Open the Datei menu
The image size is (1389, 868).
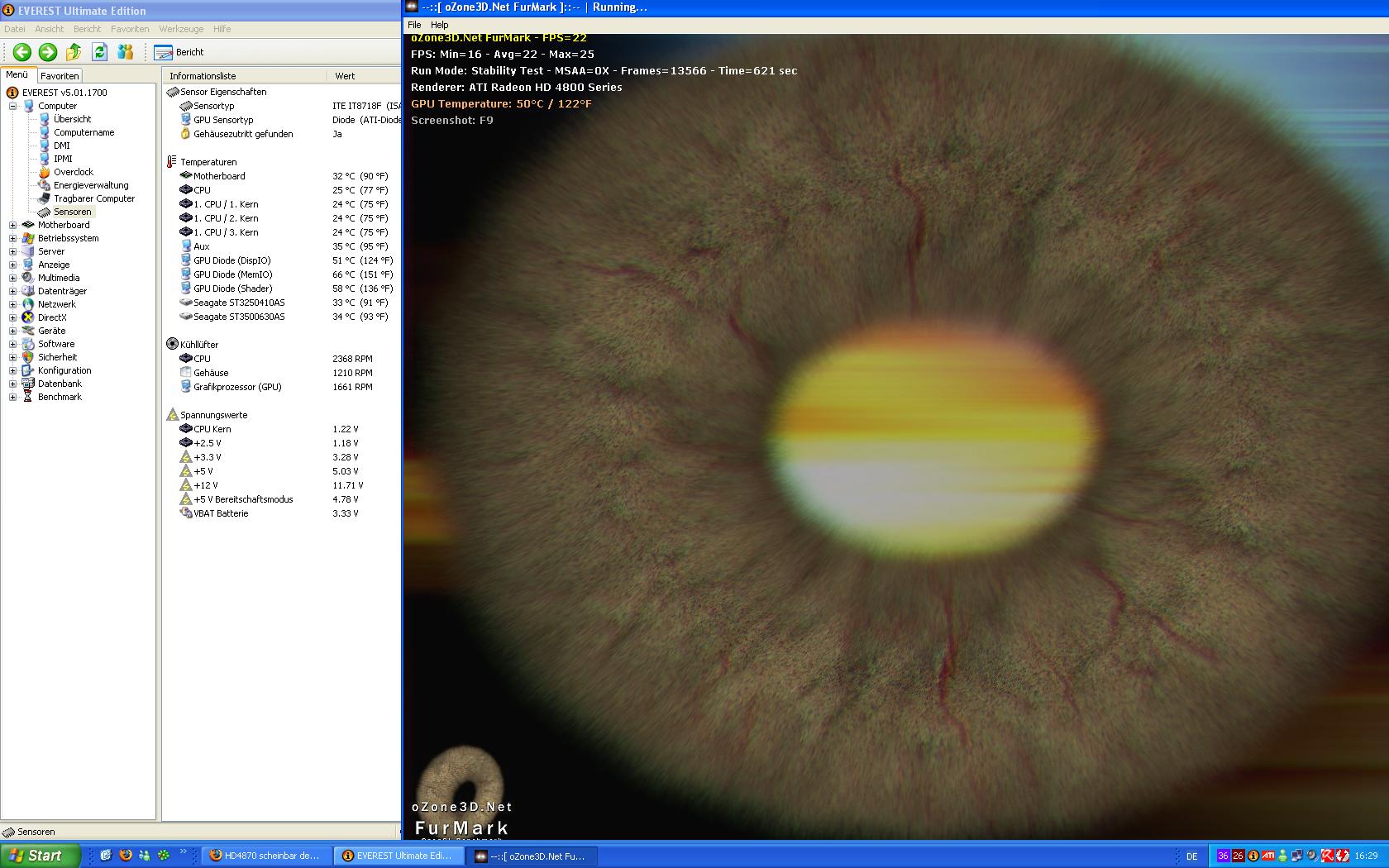pos(15,29)
